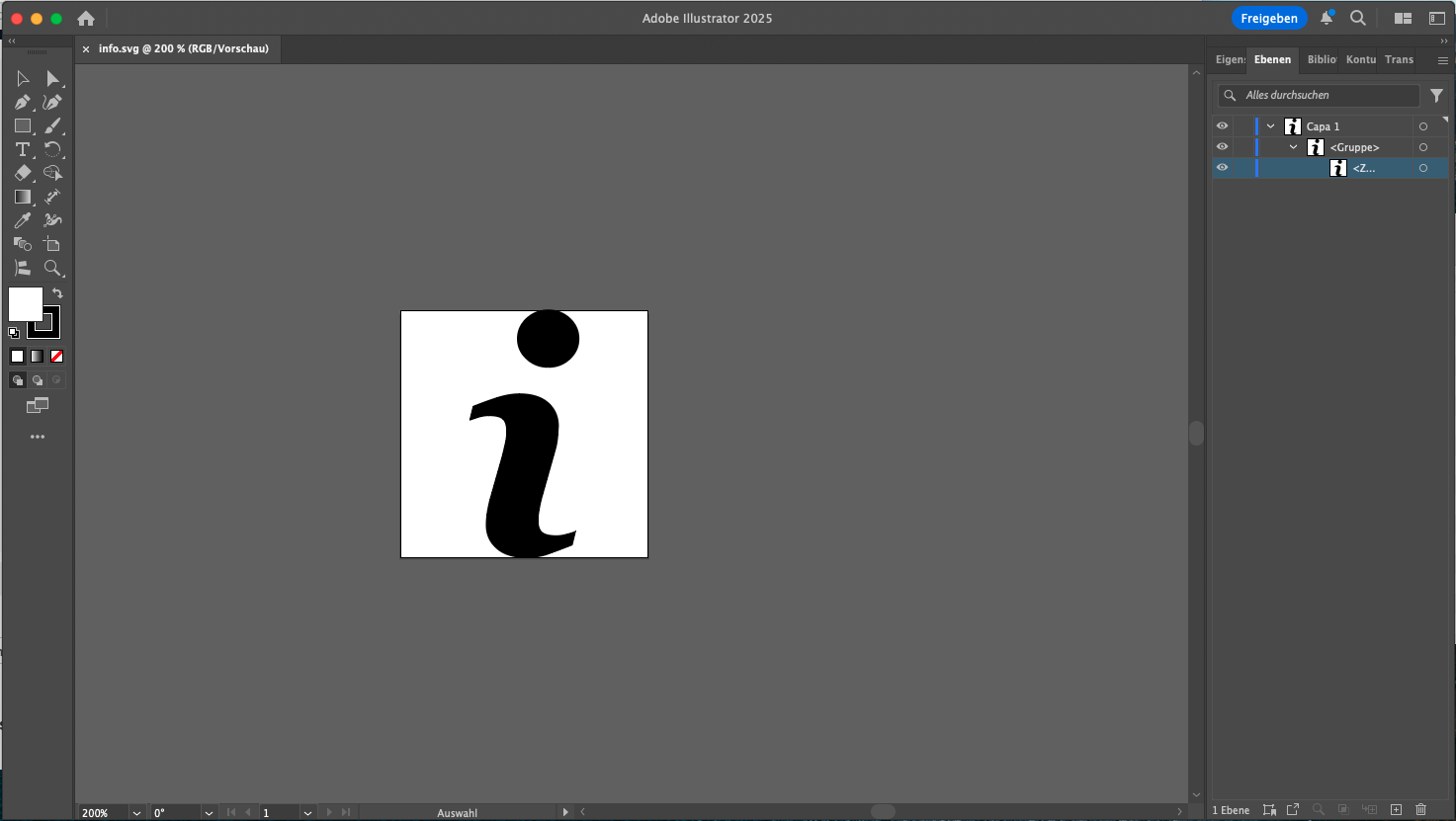1456x821 pixels.
Task: Pick the Type tool
Action: coord(23,150)
